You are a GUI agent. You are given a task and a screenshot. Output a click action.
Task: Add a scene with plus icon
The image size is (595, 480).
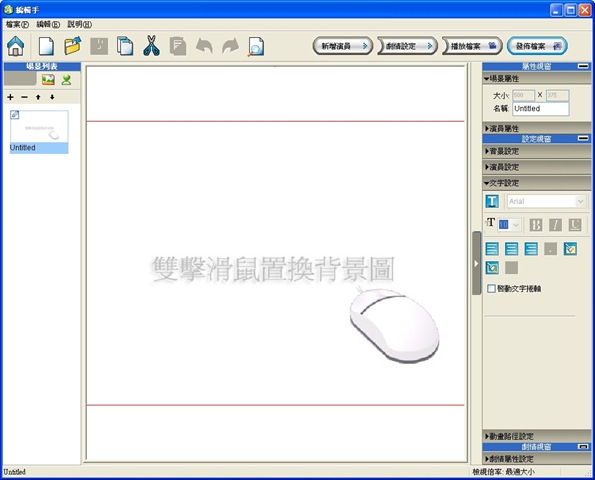point(11,97)
